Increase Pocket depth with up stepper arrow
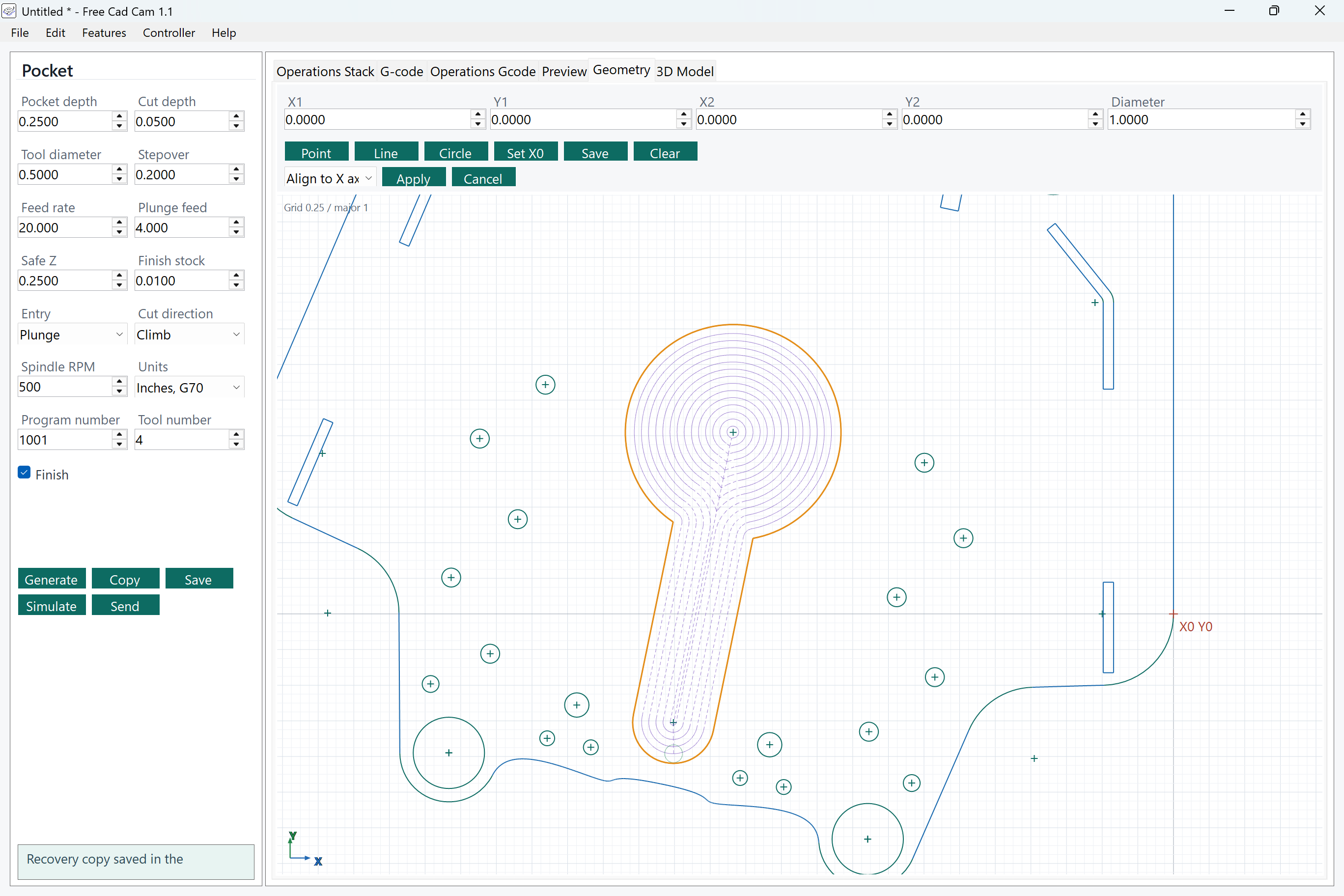The width and height of the screenshot is (1344, 896). [119, 116]
